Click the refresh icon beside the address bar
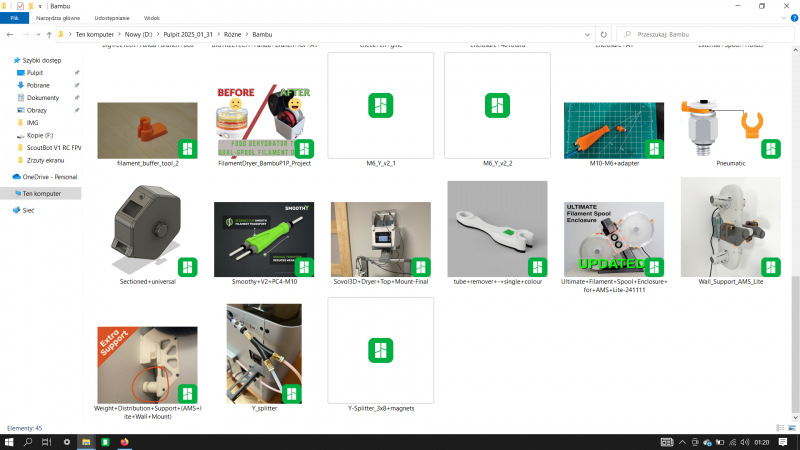Image resolution: width=800 pixels, height=450 pixels. [604, 35]
